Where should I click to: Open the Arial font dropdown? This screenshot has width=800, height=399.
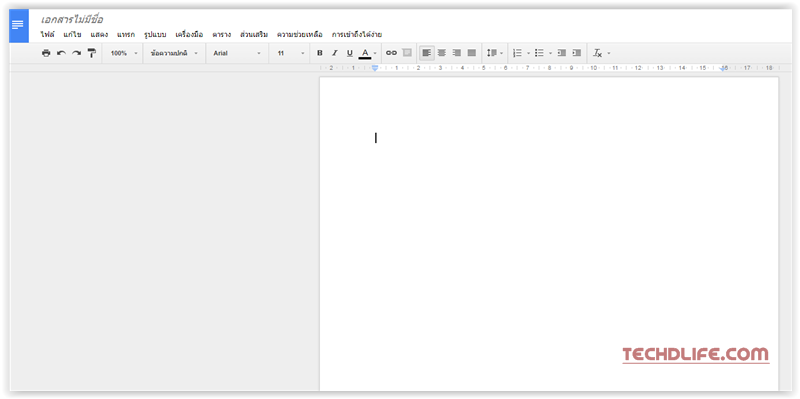click(237, 53)
